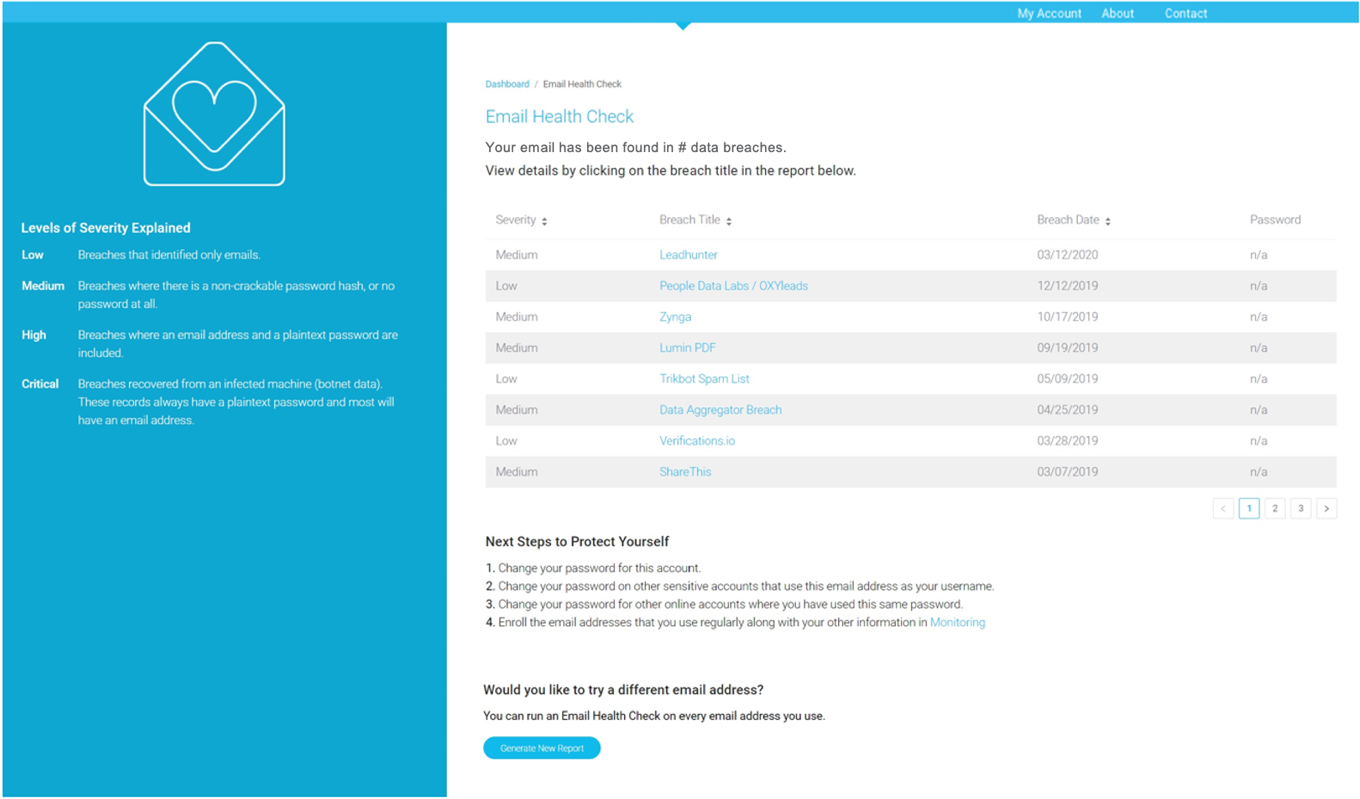Click the envelope heart logo icon

click(214, 114)
